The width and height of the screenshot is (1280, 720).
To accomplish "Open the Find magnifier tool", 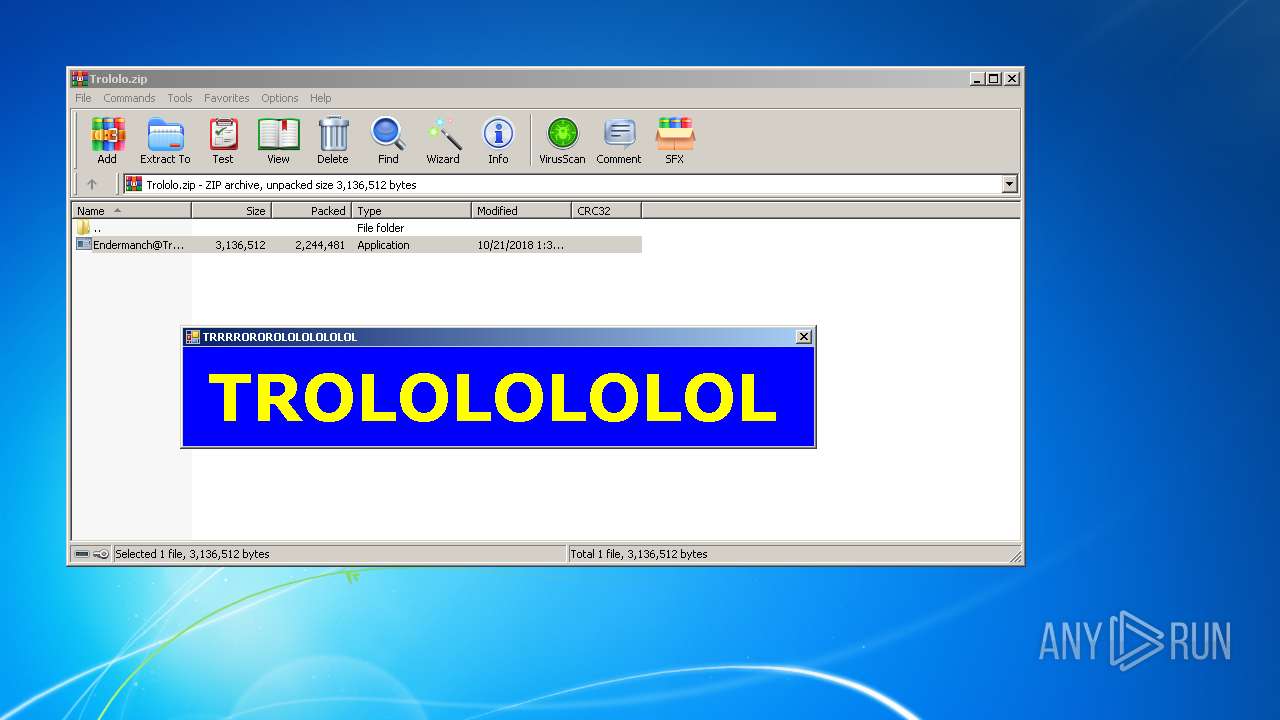I will pyautogui.click(x=388, y=140).
